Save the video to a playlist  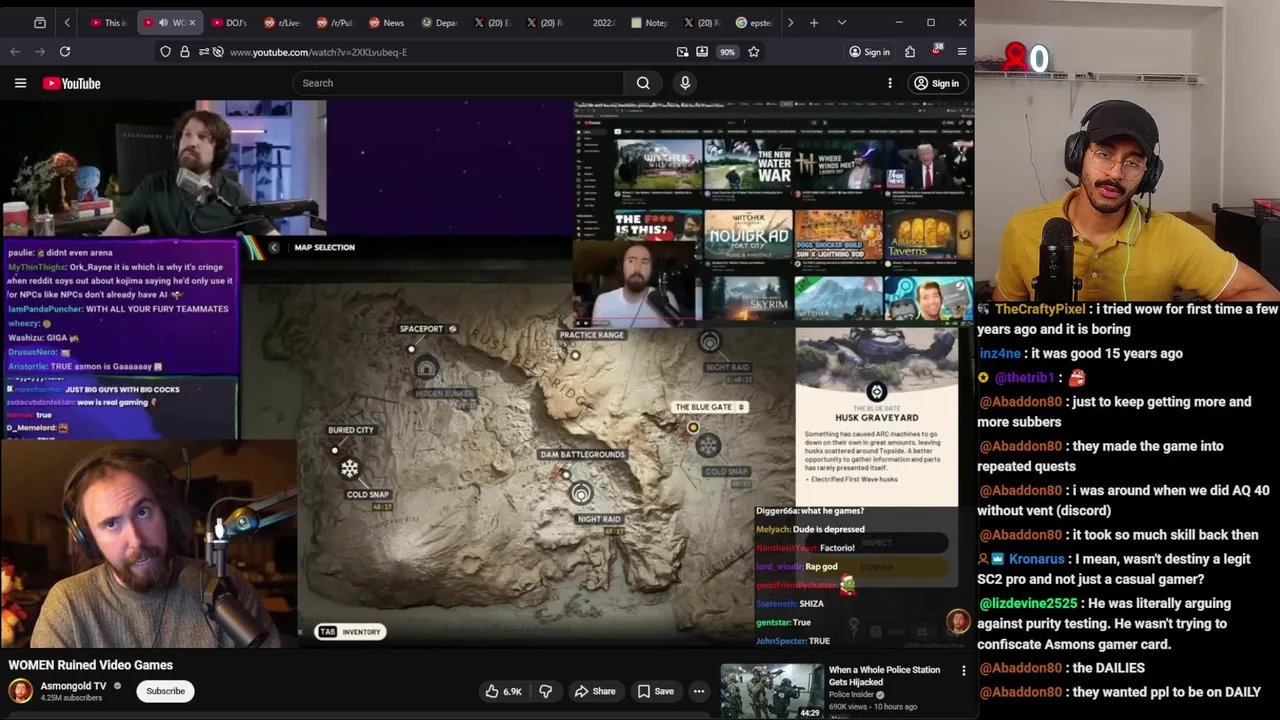656,691
